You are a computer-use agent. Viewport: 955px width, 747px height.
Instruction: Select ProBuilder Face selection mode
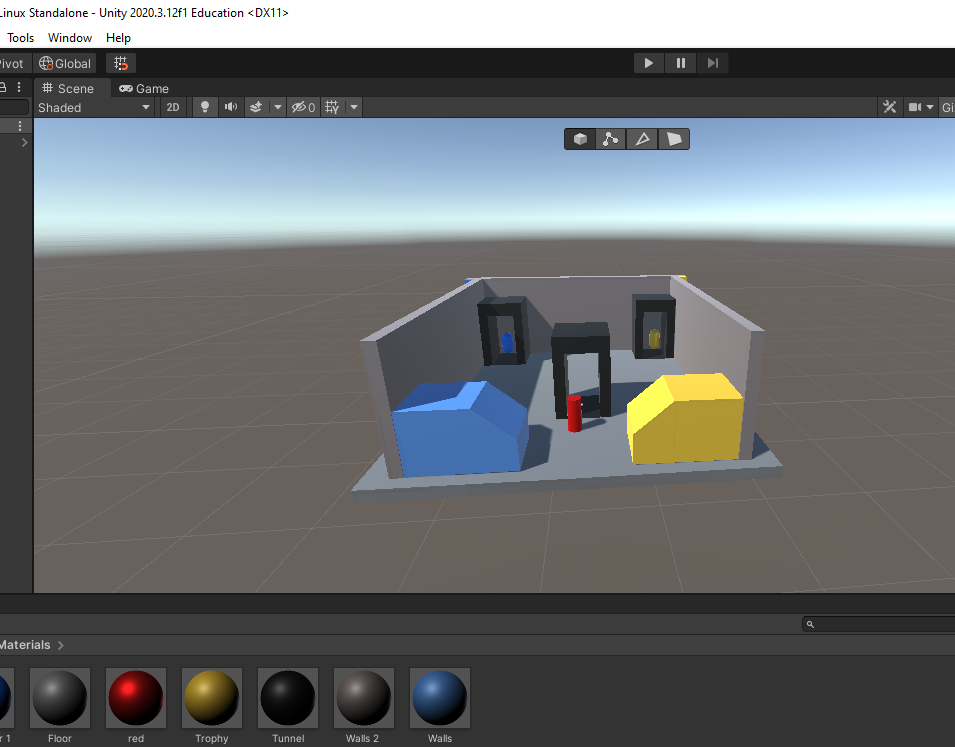coord(674,139)
